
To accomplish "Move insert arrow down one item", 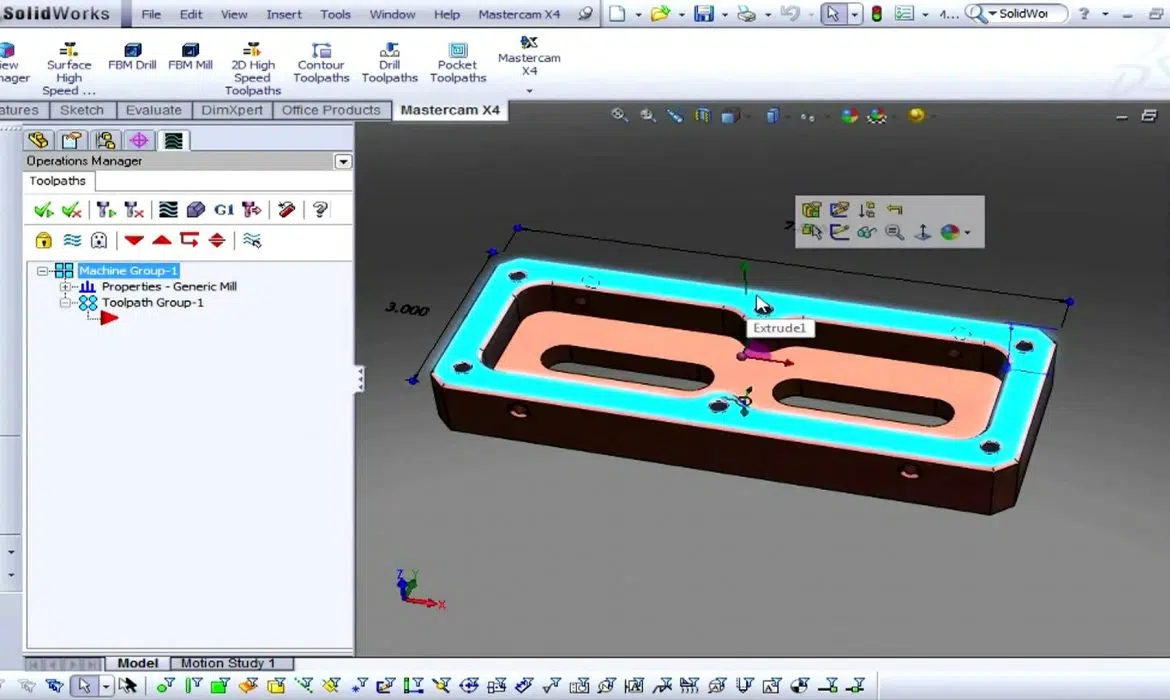I will 134,240.
